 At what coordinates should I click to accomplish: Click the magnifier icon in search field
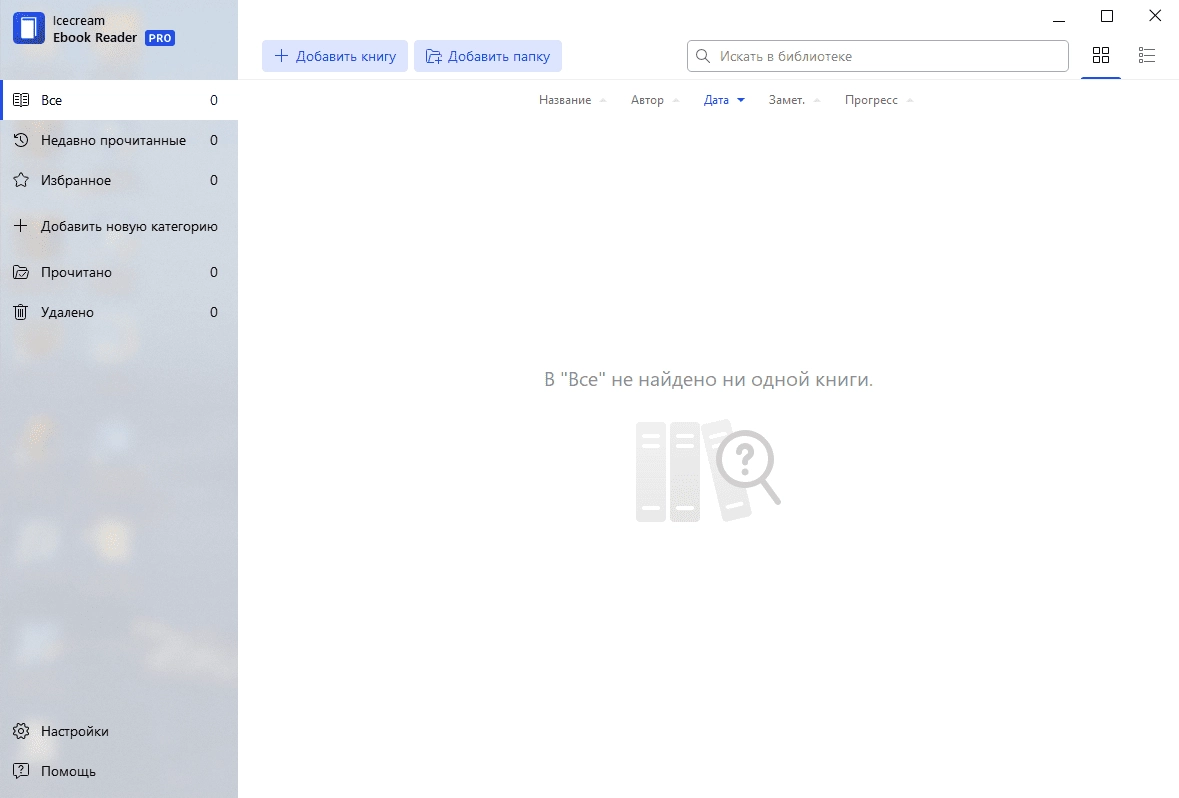pos(702,56)
